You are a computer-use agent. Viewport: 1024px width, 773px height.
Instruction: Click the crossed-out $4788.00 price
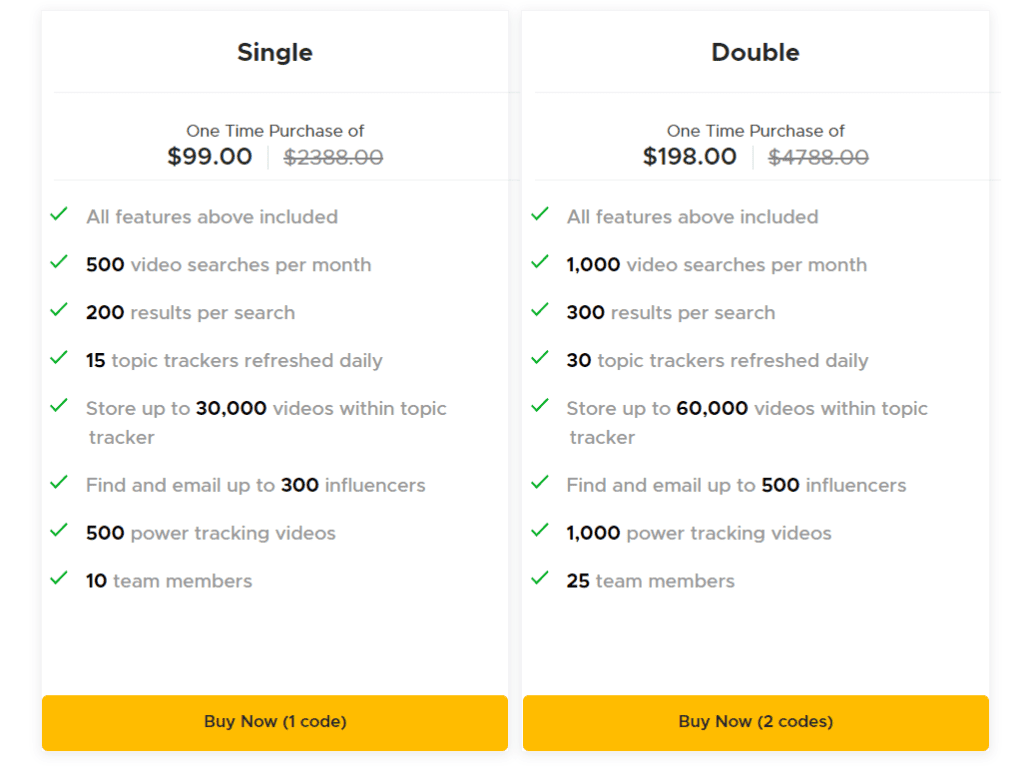pos(818,156)
